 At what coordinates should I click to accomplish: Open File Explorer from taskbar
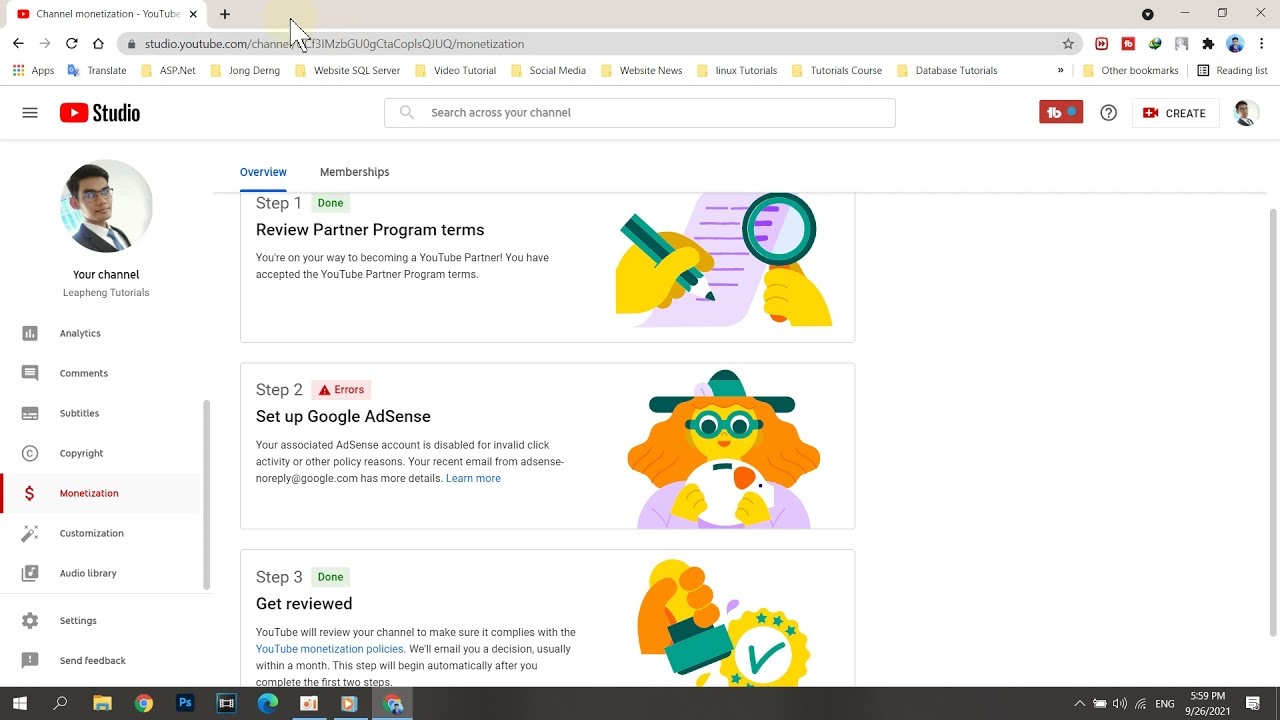102,704
